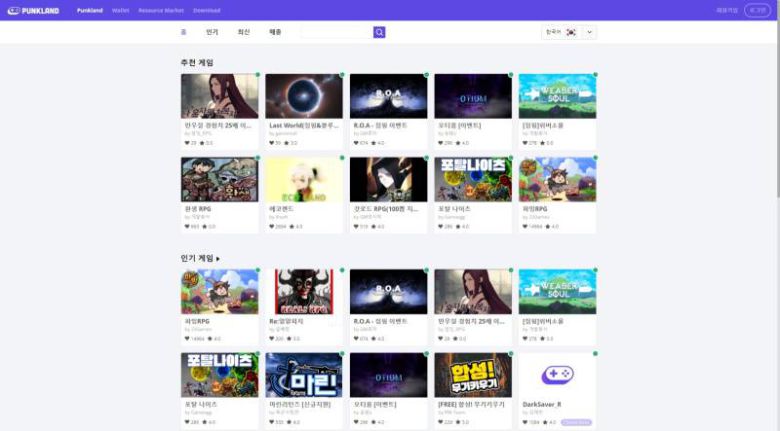Click the South Korea flag icon
This screenshot has height=431, width=780.
[x=571, y=32]
